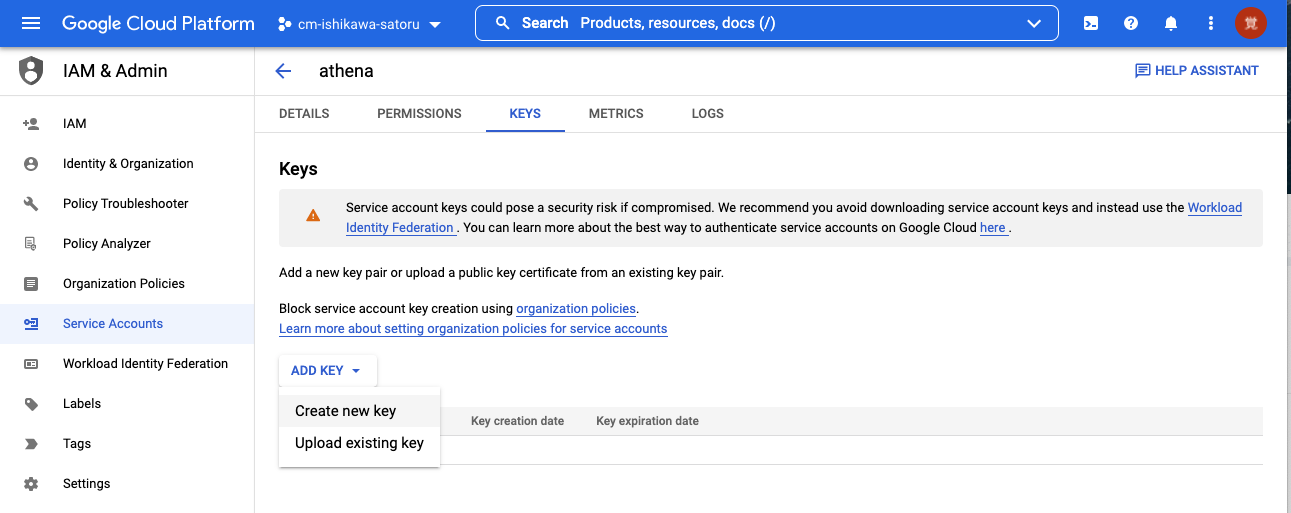1291x513 pixels.
Task: Click the ADD KEY dropdown button
Action: click(327, 371)
